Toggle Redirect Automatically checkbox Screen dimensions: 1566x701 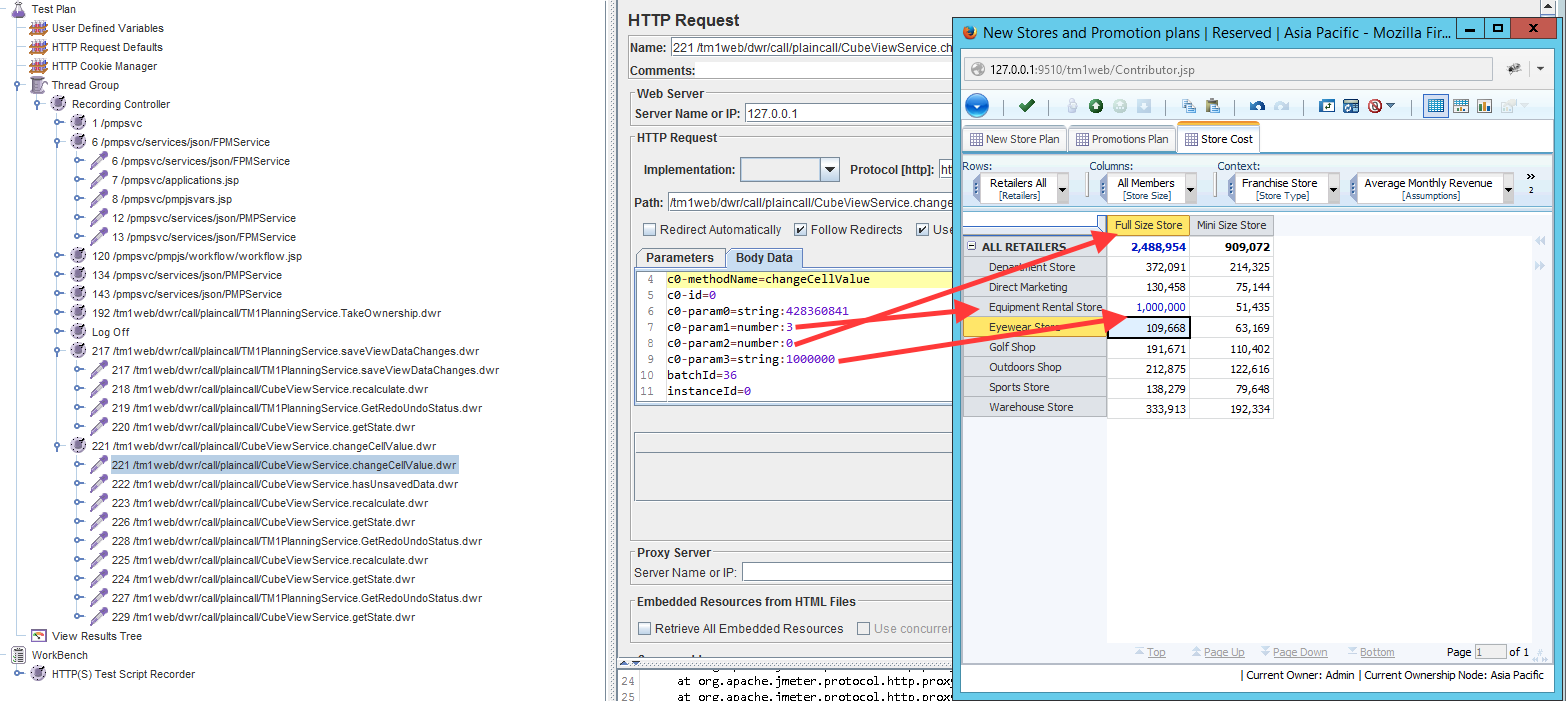point(649,230)
